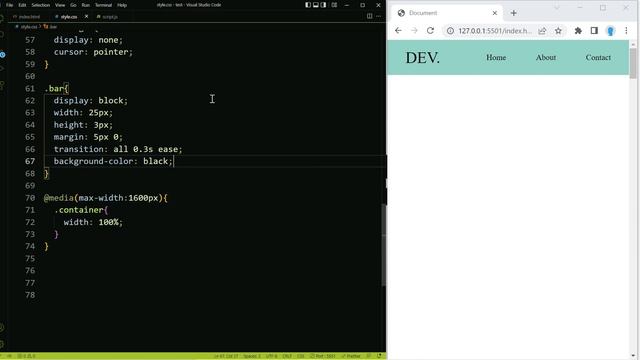Open the Chrome three-dot menu
The height and width of the screenshot is (360, 640).
pos(626,31)
